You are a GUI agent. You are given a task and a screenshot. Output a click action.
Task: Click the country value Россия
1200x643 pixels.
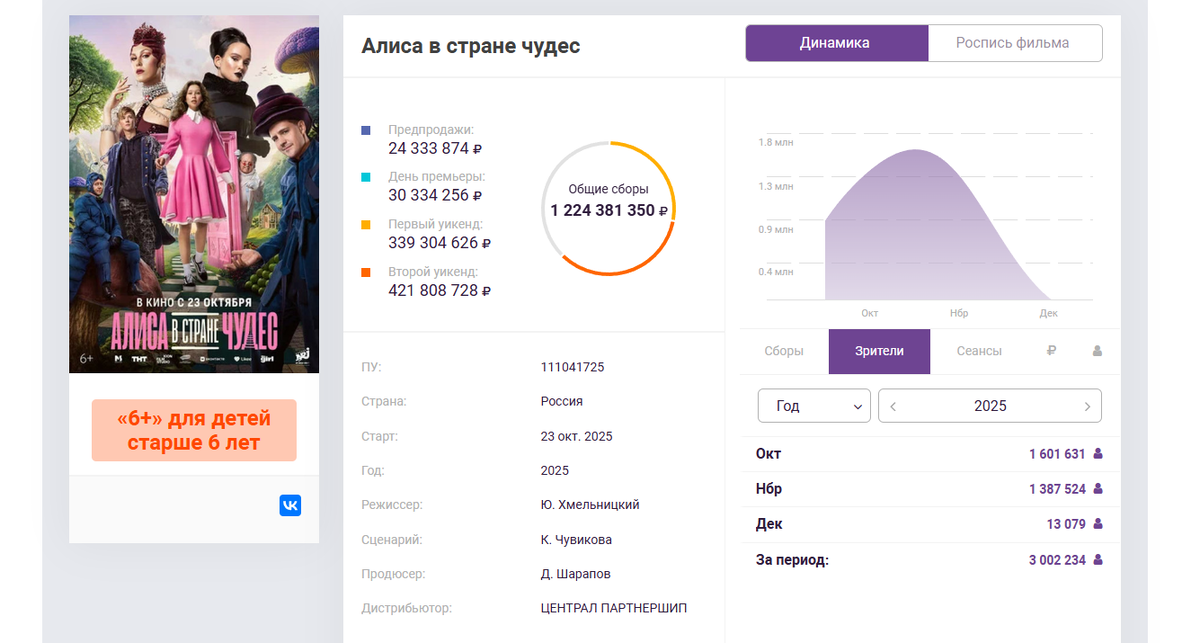pyautogui.click(x=562, y=401)
